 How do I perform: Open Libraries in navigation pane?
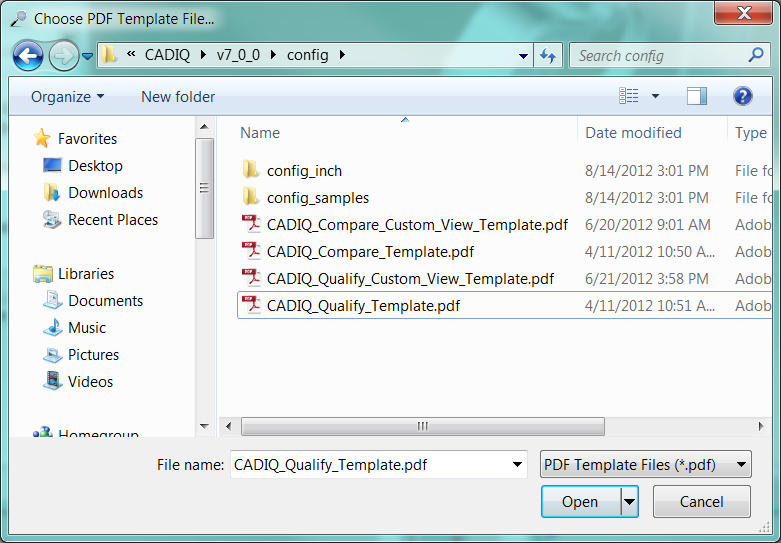(86, 273)
